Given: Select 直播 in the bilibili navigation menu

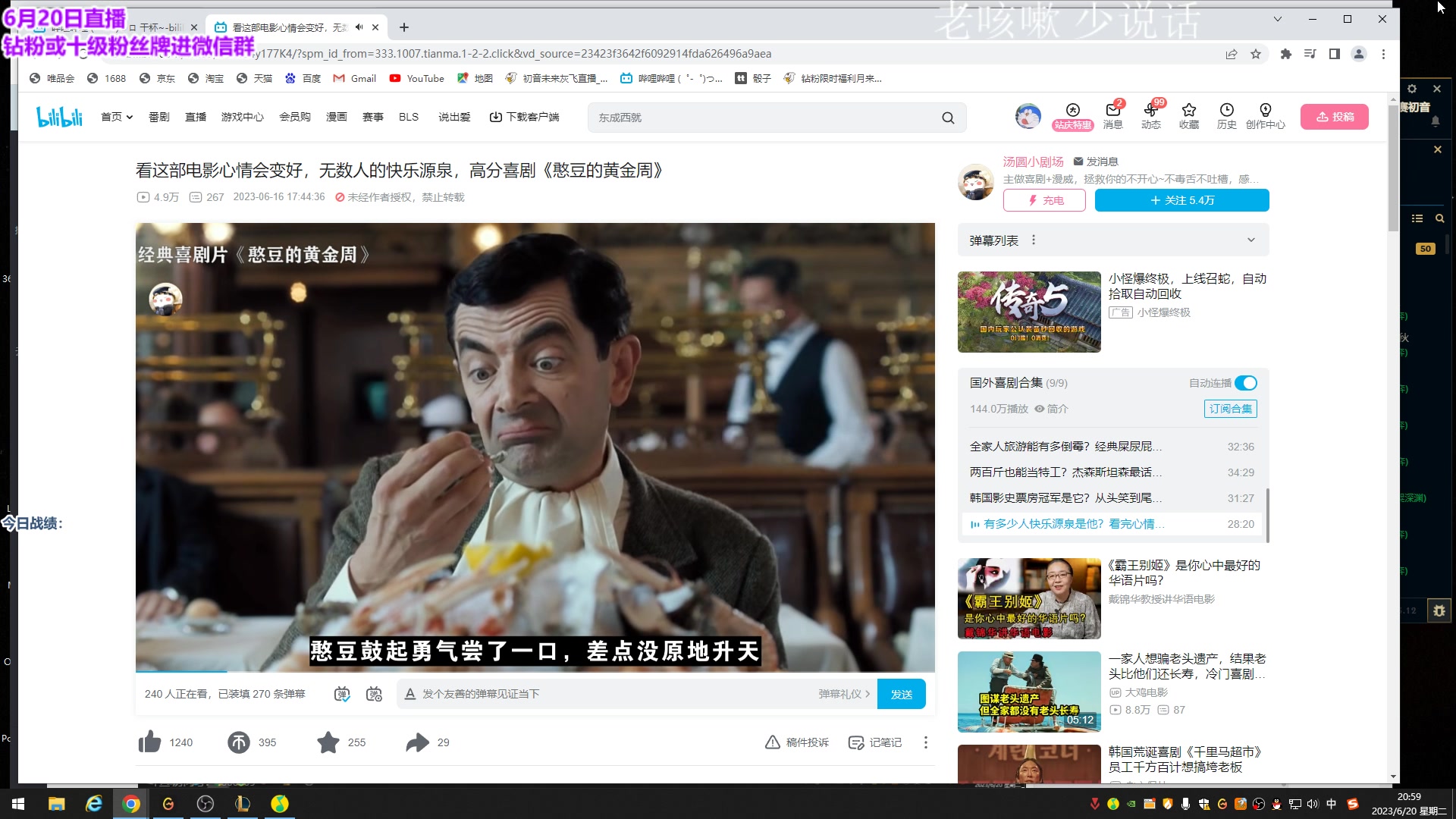Looking at the screenshot, I should coord(196,117).
